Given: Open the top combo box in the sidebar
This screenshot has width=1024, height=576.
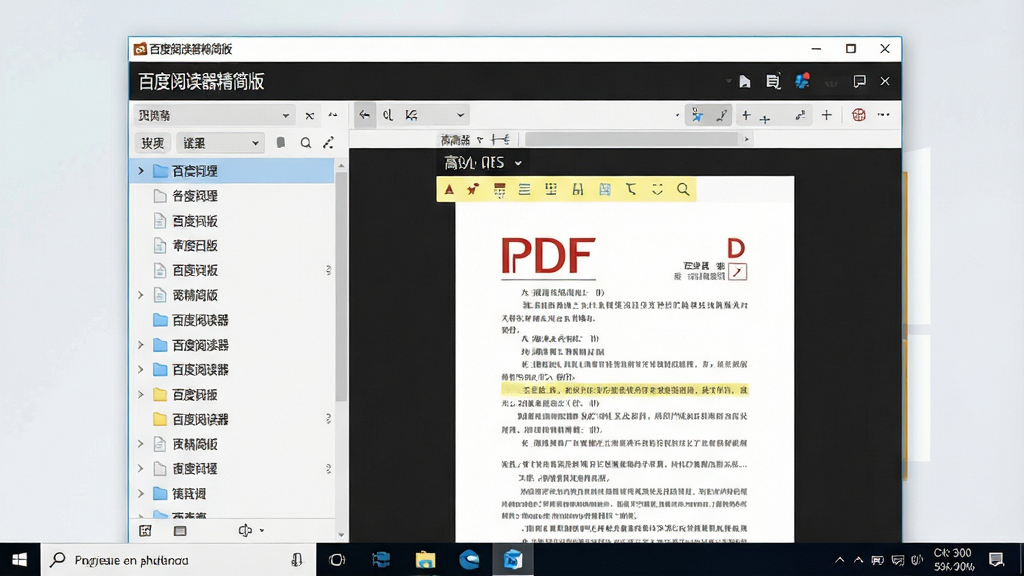Looking at the screenshot, I should tap(214, 116).
